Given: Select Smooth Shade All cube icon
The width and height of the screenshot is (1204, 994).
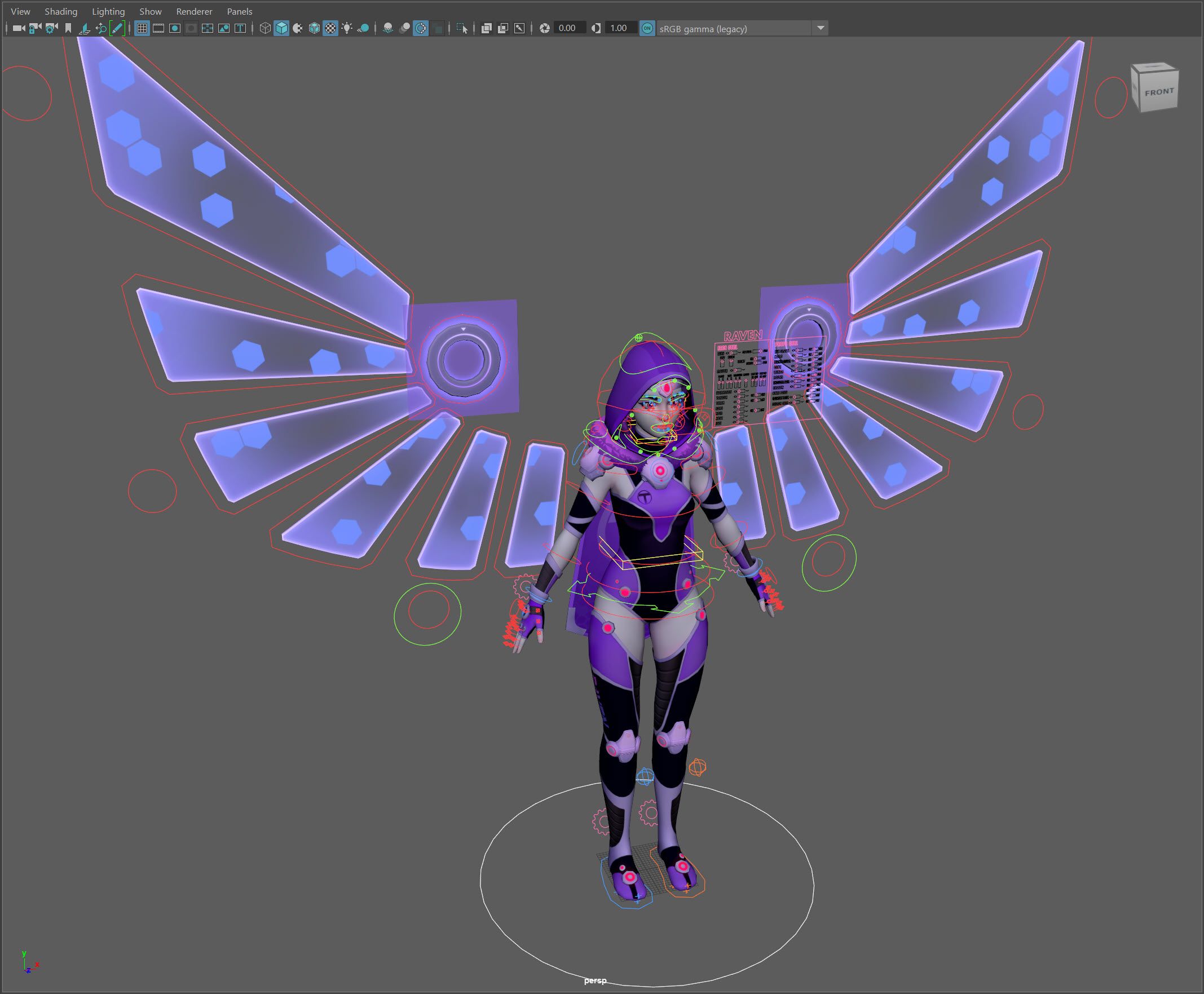Looking at the screenshot, I should [281, 28].
